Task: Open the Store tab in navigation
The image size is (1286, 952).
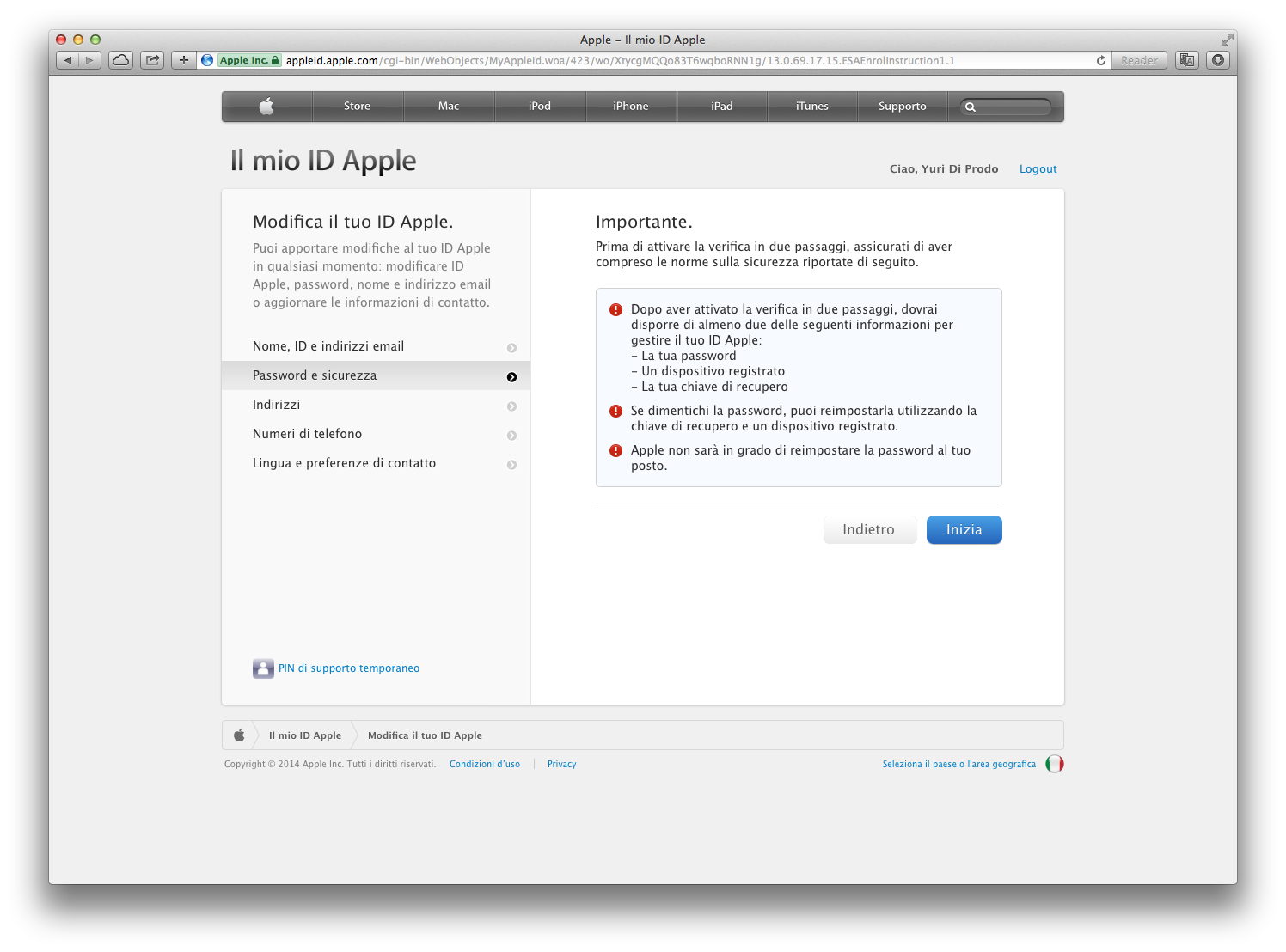Action: pos(358,107)
